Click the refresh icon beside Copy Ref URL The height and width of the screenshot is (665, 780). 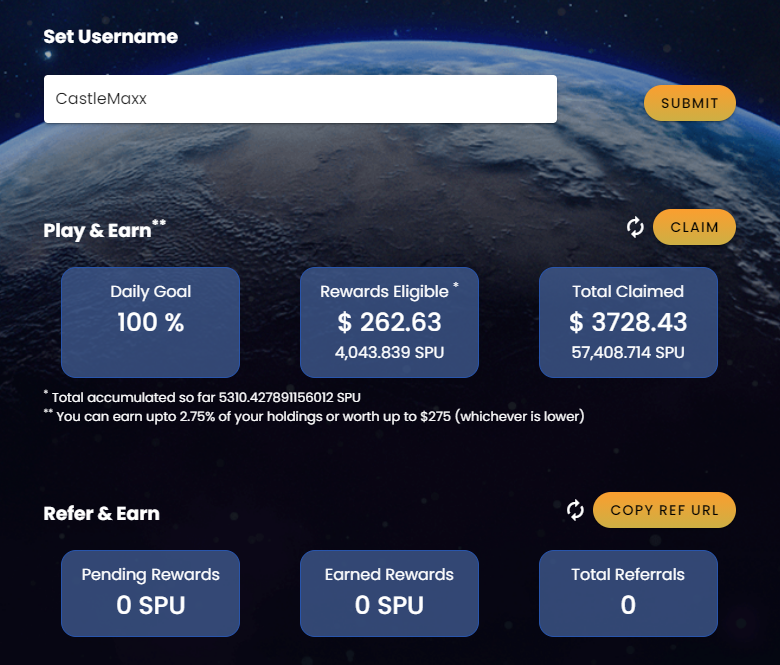[x=575, y=510]
